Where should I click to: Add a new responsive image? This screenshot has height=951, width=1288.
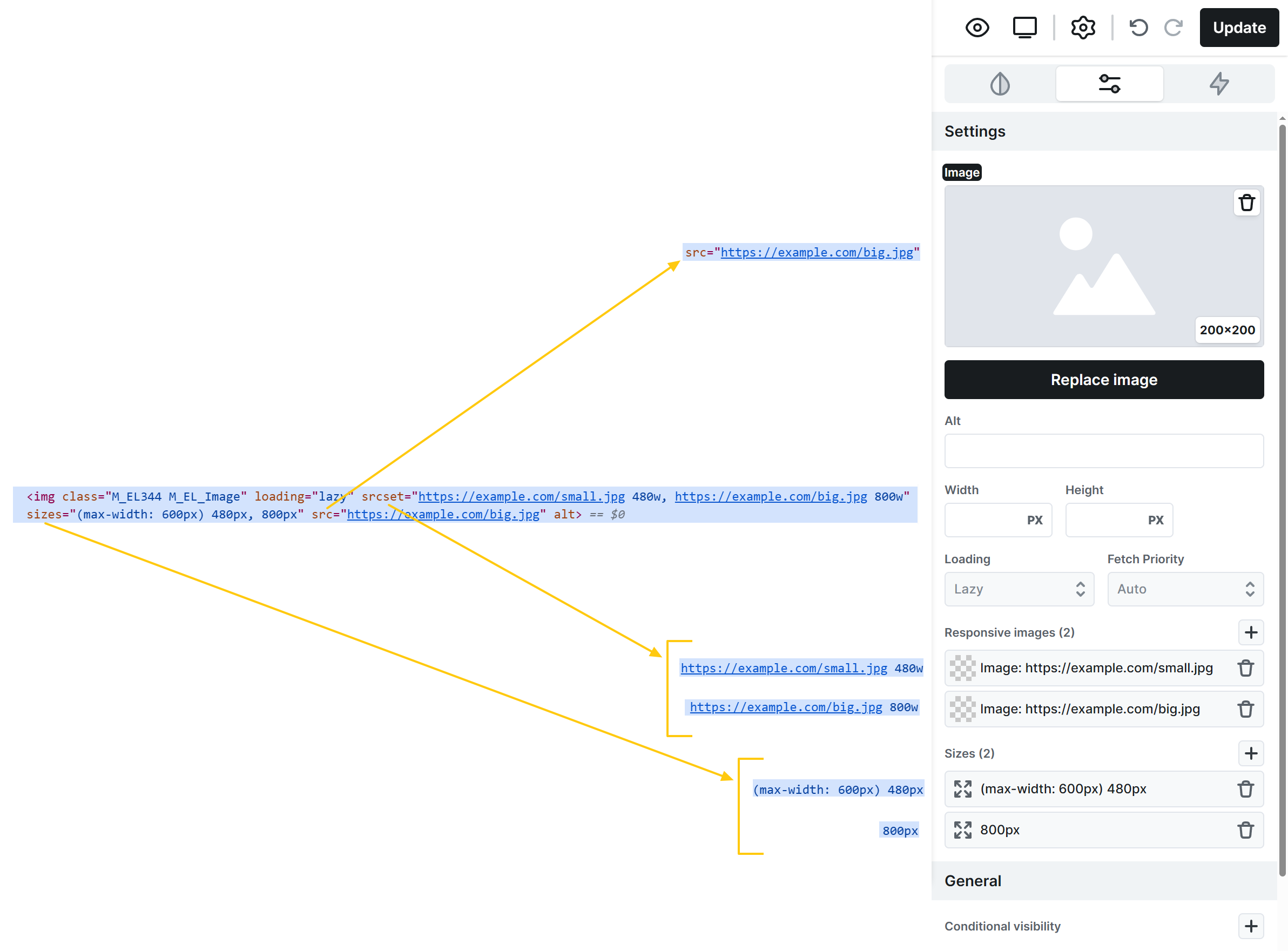click(x=1250, y=632)
